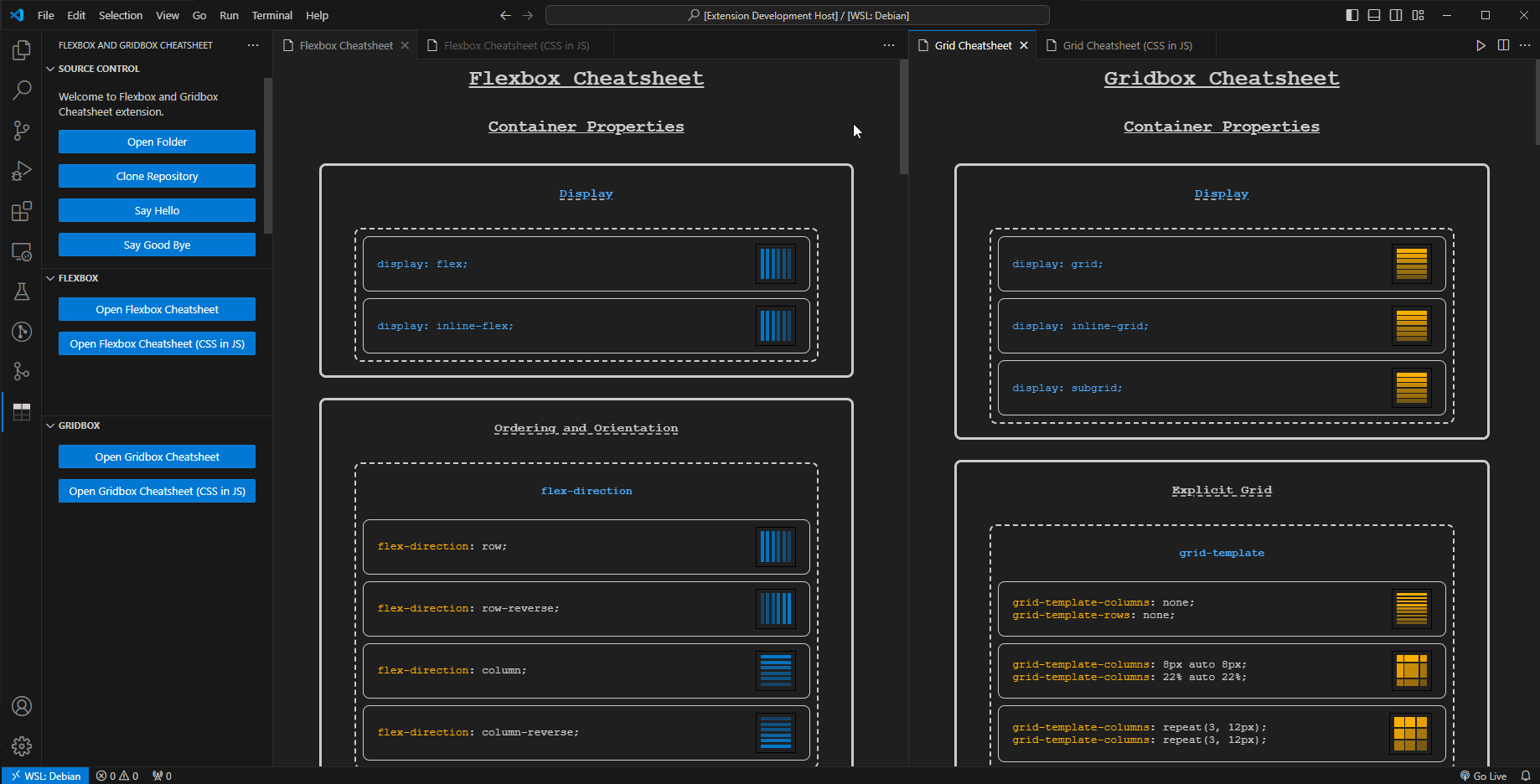Open the Search view in activity bar
This screenshot has height=784, width=1540.
click(22, 90)
